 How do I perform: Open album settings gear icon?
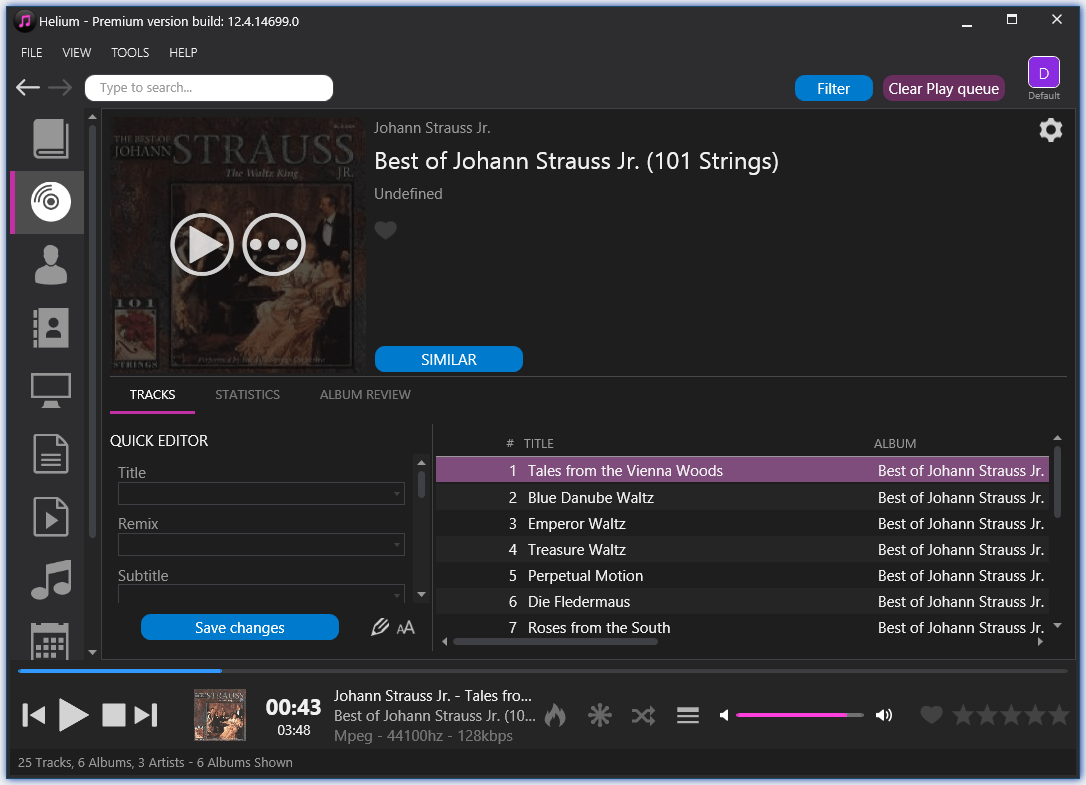tap(1050, 130)
